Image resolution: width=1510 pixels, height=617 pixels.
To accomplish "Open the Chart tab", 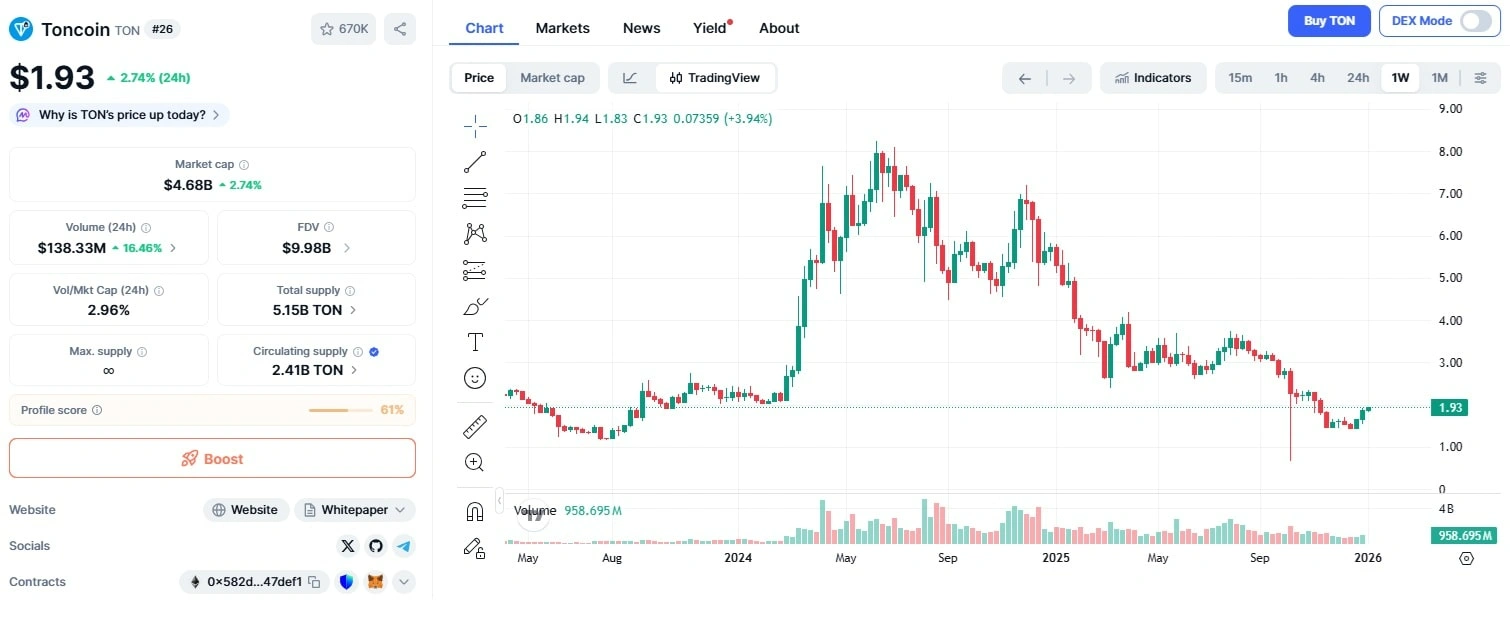I will (484, 28).
